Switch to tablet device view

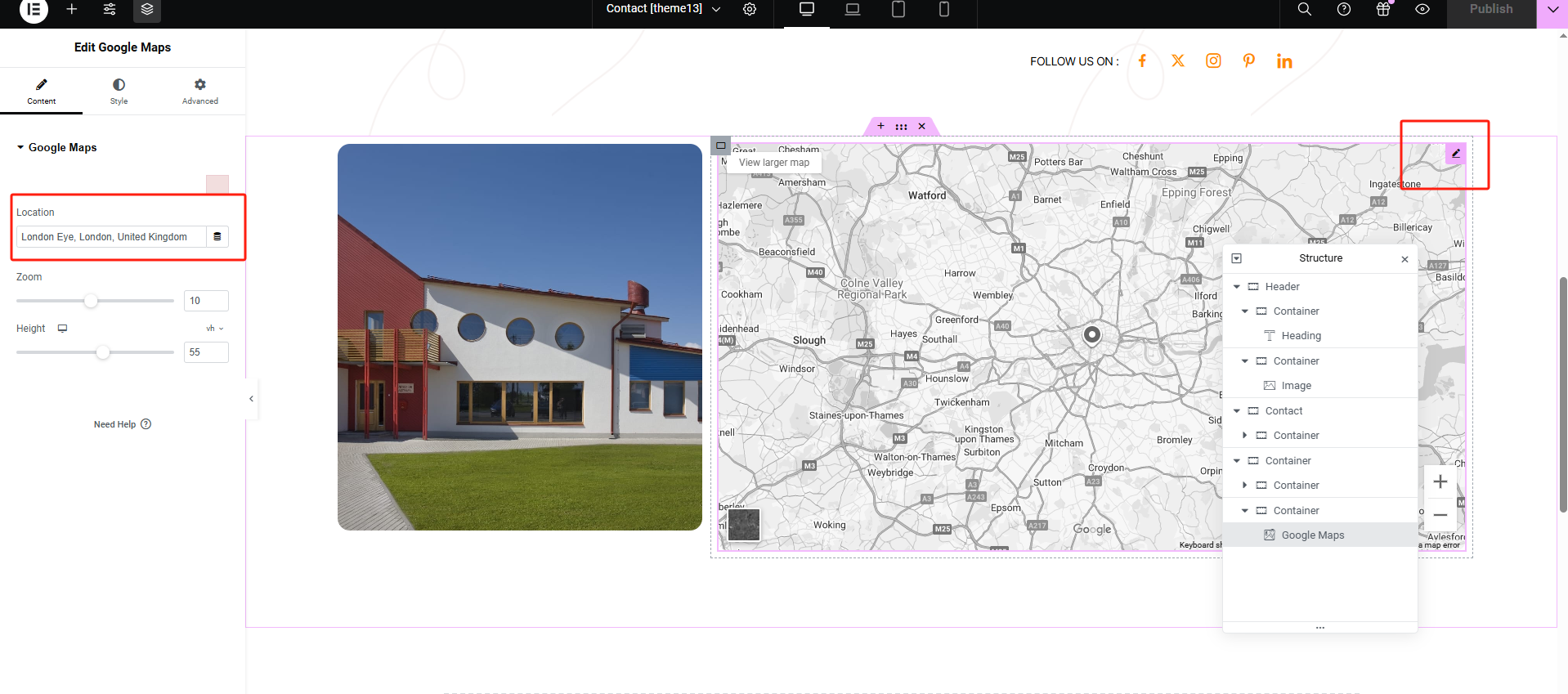point(898,9)
